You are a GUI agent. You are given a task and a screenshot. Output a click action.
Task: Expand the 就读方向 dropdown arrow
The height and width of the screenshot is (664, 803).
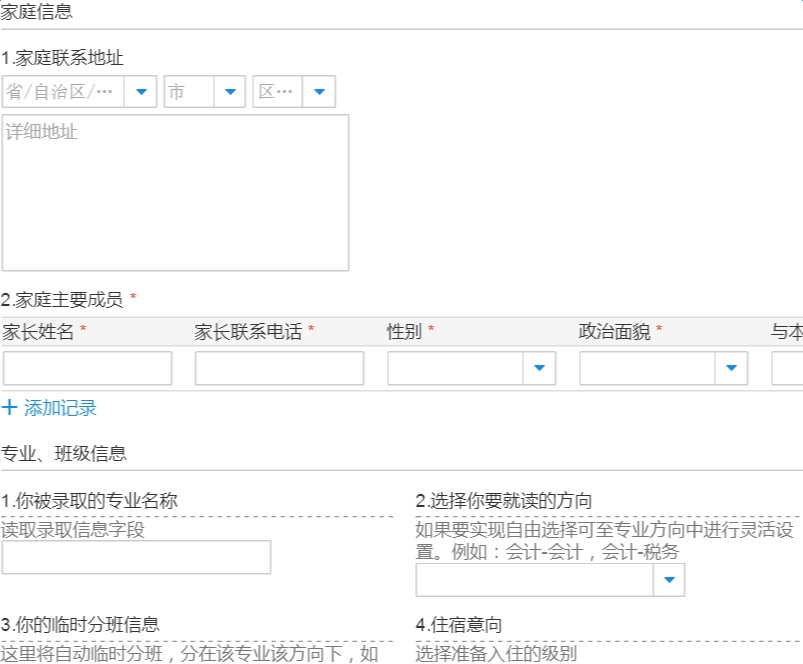pyautogui.click(x=669, y=580)
